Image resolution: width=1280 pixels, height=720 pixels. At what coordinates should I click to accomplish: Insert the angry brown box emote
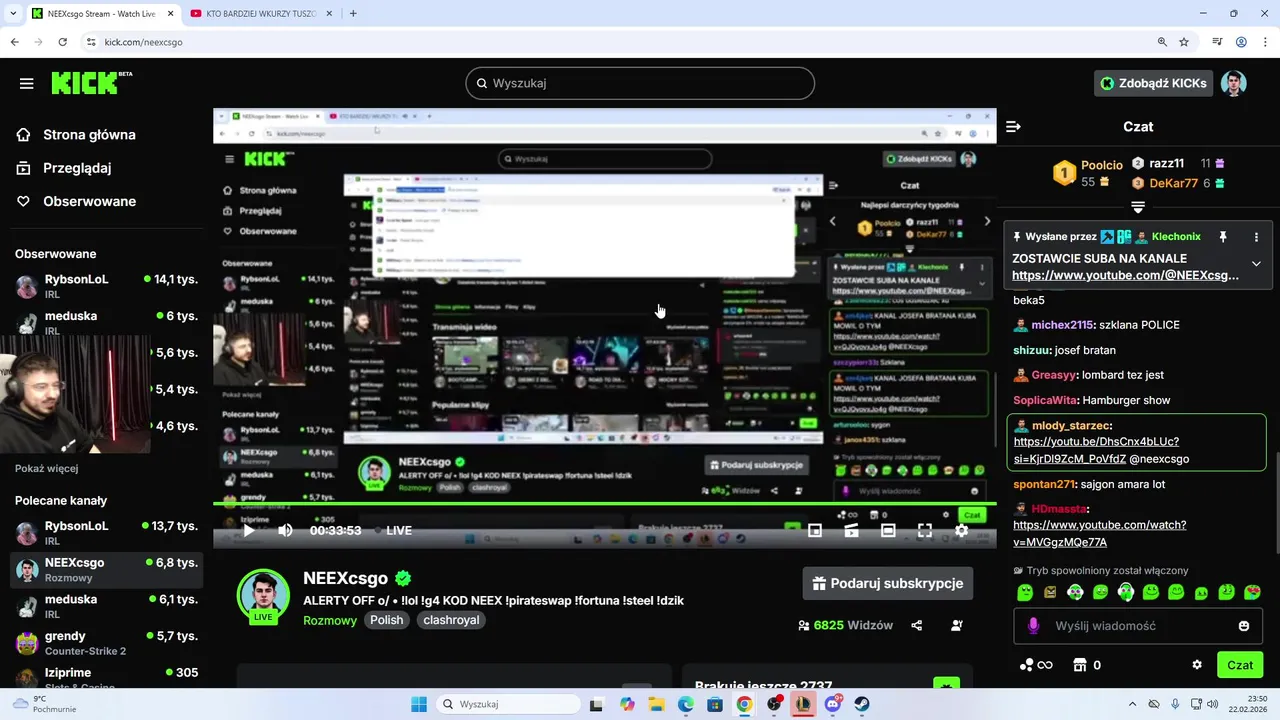[1050, 592]
